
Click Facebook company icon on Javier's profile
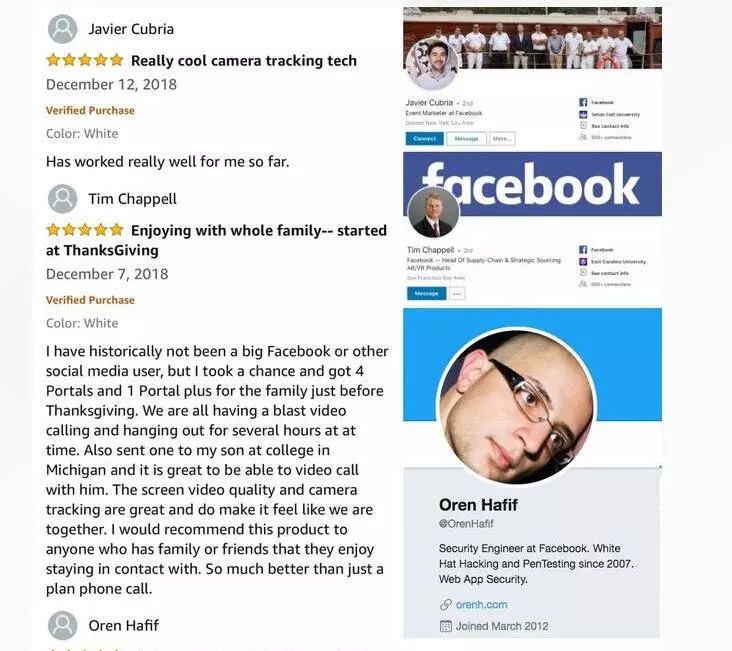coord(583,102)
